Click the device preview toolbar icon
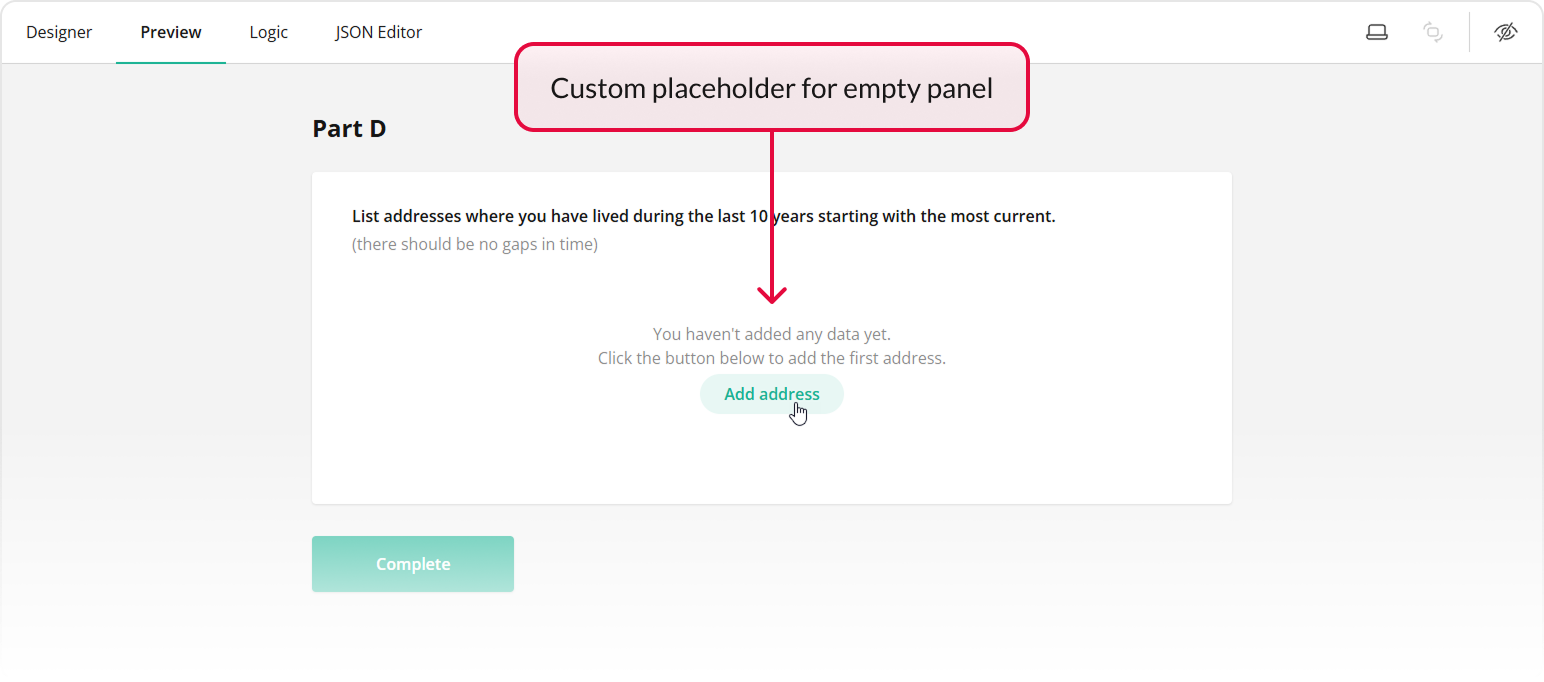The image size is (1544, 682). pyautogui.click(x=1377, y=31)
